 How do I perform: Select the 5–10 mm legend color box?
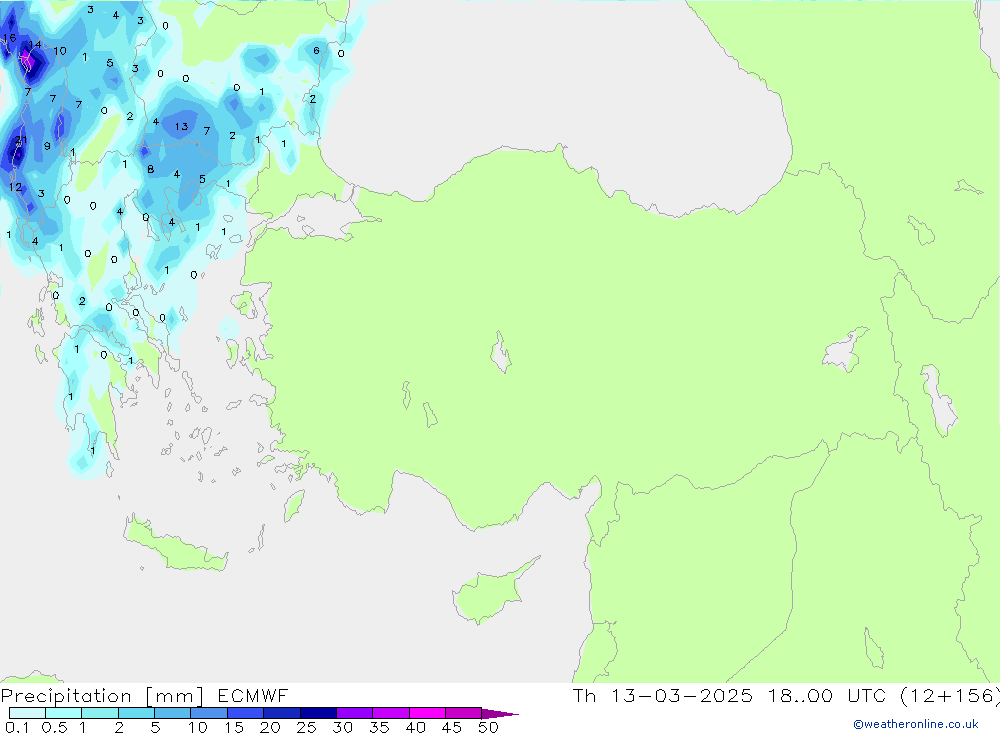pyautogui.click(x=172, y=713)
